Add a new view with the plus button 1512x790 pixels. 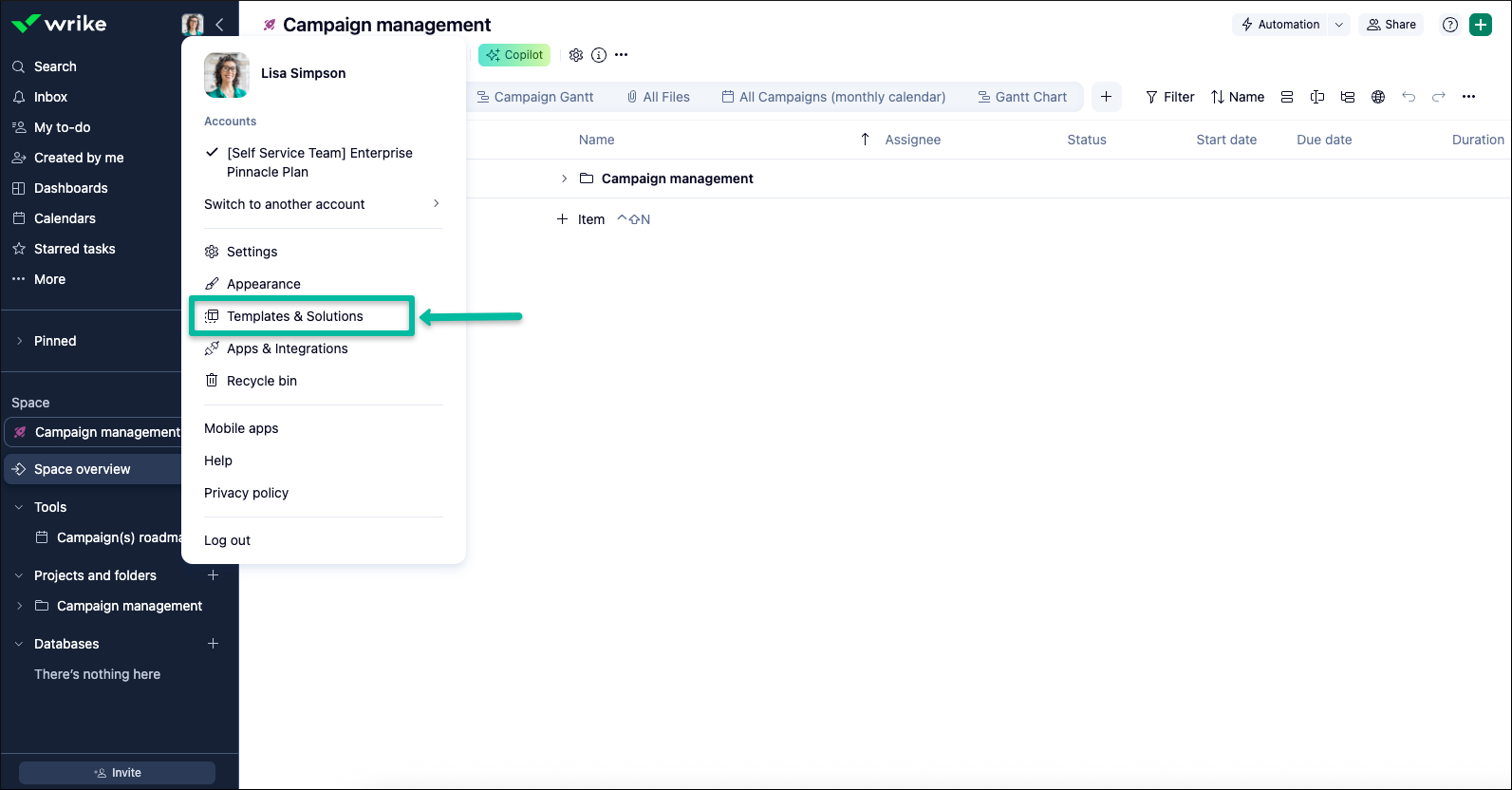(x=1107, y=97)
